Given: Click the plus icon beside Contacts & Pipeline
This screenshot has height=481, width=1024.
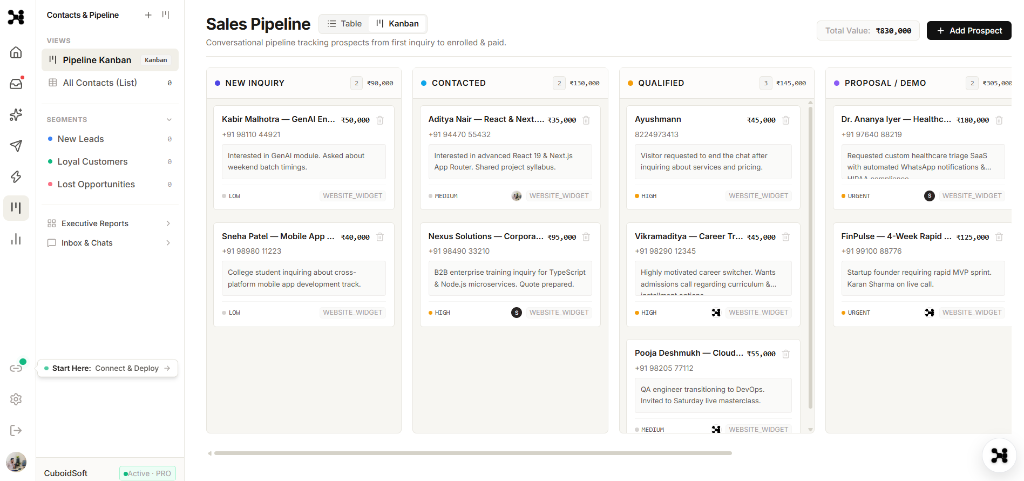Looking at the screenshot, I should coord(148,14).
